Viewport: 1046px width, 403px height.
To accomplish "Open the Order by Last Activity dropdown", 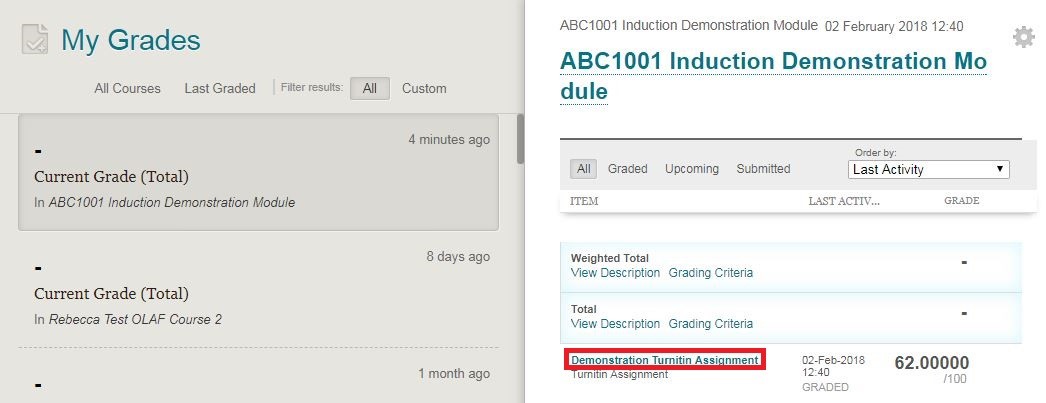I will click(x=928, y=169).
